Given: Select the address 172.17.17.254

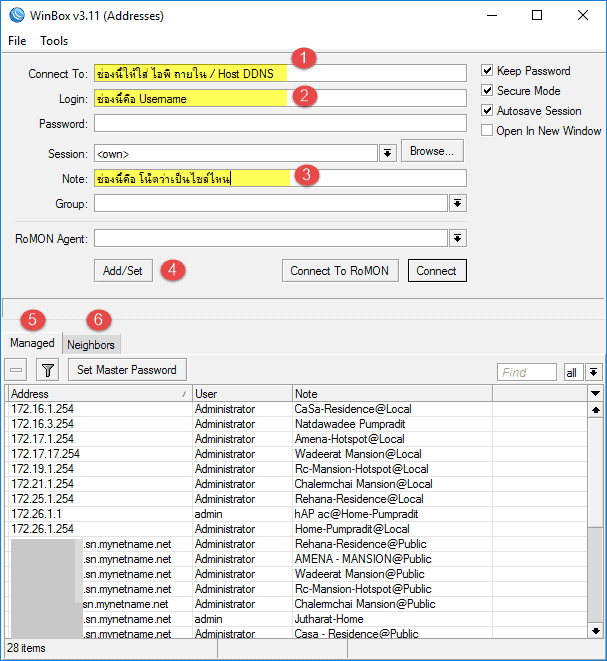Looking at the screenshot, I should pos(46,454).
